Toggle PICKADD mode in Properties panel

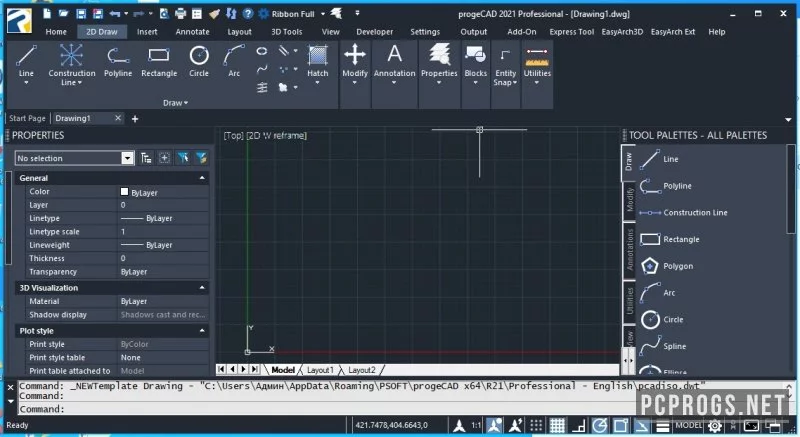(x=164, y=158)
